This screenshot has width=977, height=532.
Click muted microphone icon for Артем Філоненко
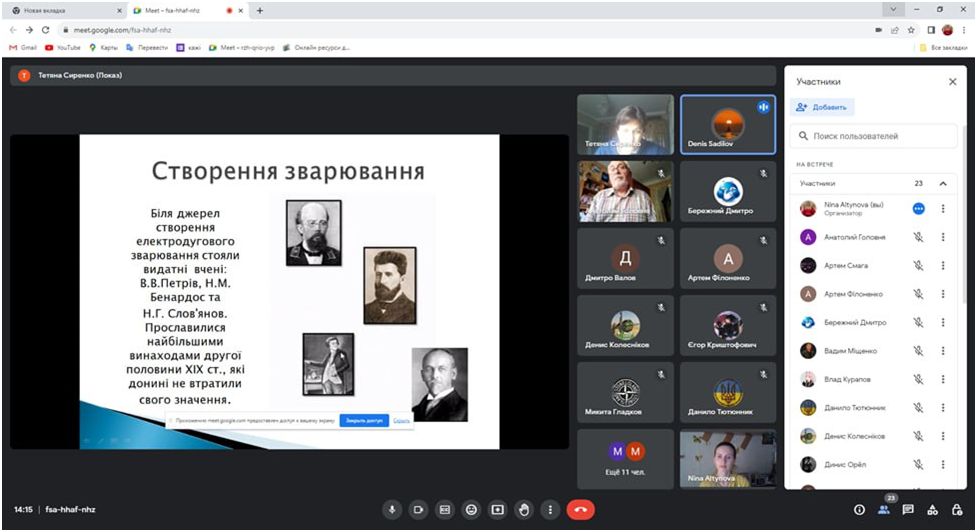click(918, 294)
